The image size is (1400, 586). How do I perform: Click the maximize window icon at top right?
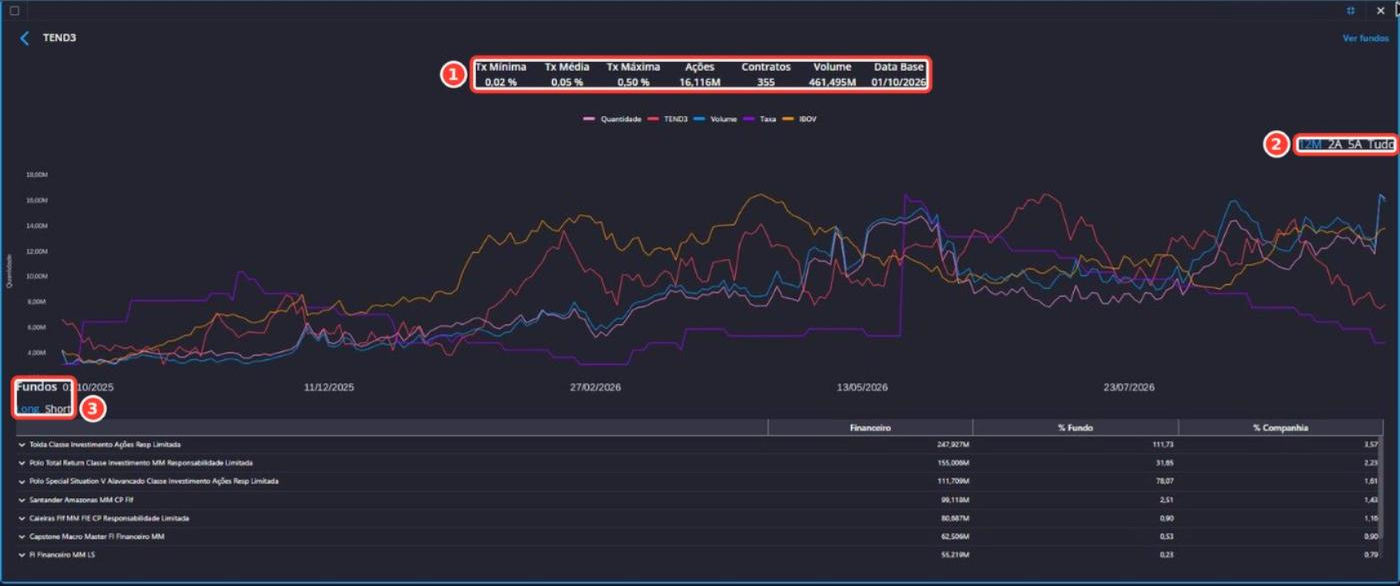tap(1351, 10)
